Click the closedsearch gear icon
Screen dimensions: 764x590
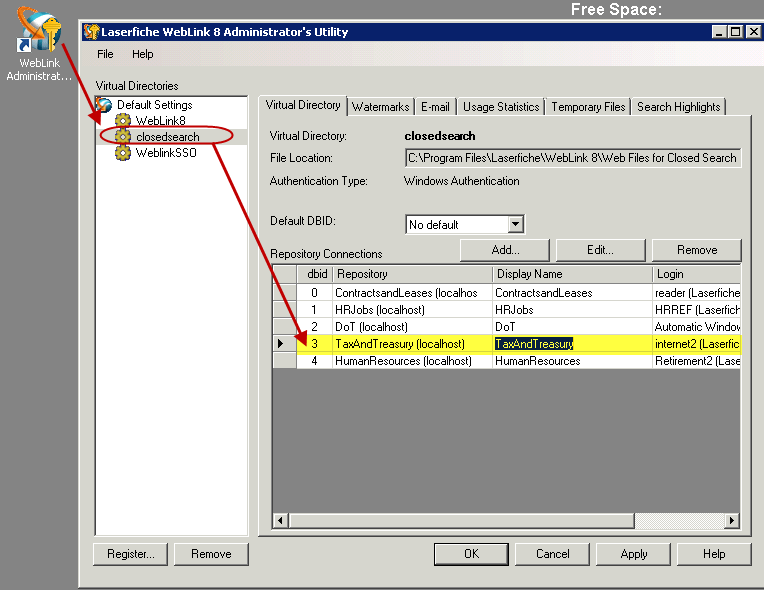(x=123, y=136)
